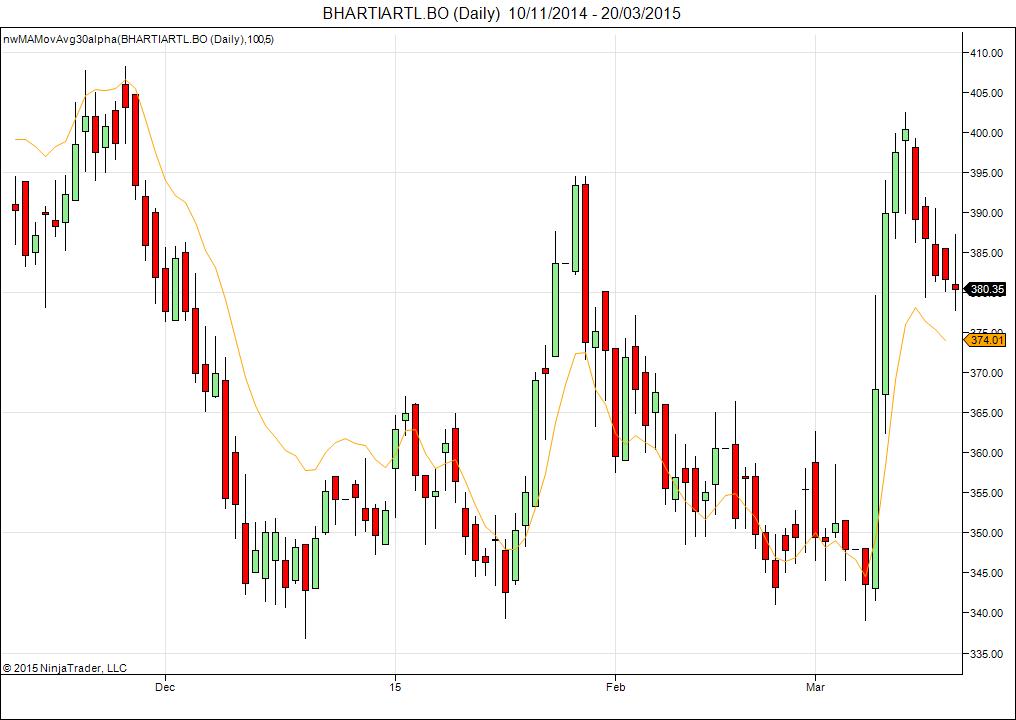Click the black 380.35 last price marker
Screen dimensions: 1016x720
click(x=987, y=289)
